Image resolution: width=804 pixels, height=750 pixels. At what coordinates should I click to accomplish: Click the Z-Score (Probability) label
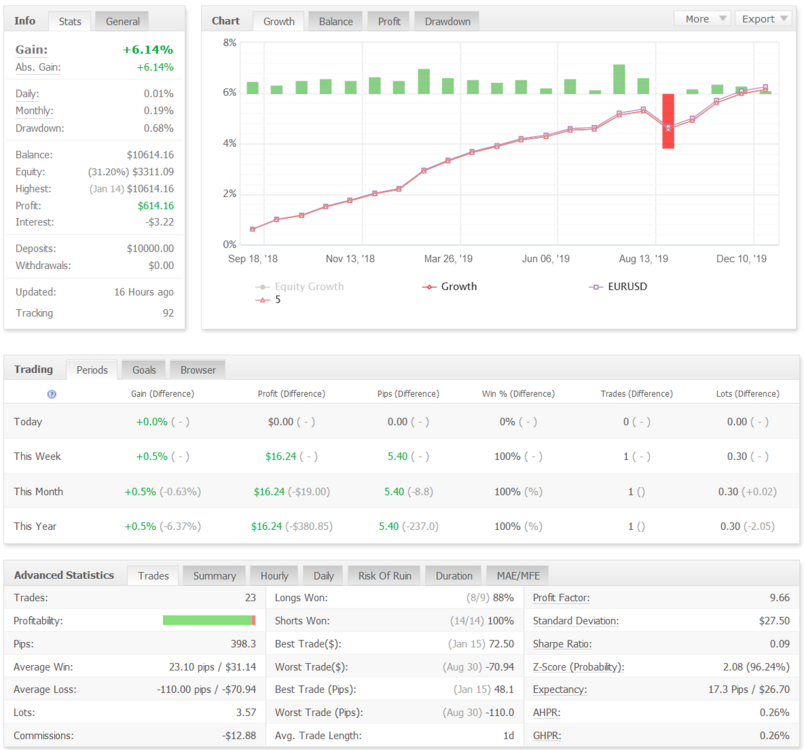tap(578, 667)
